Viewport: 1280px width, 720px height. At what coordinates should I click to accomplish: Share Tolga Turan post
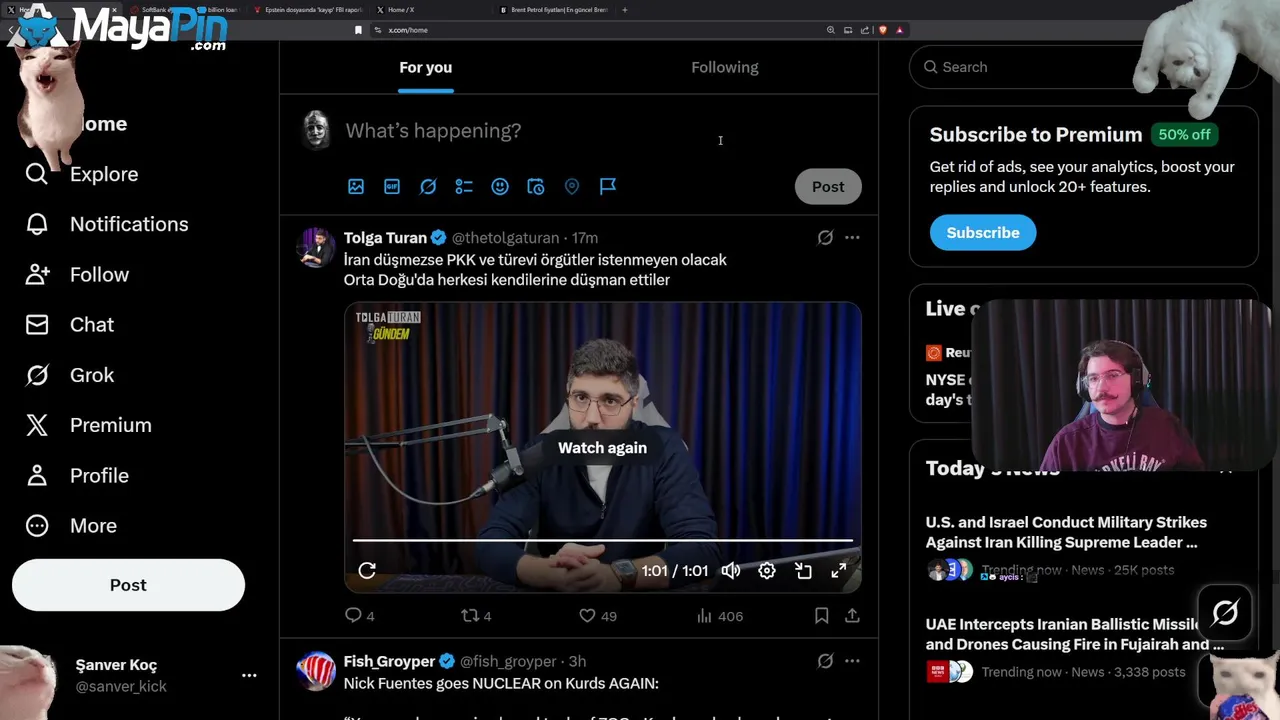(x=852, y=616)
